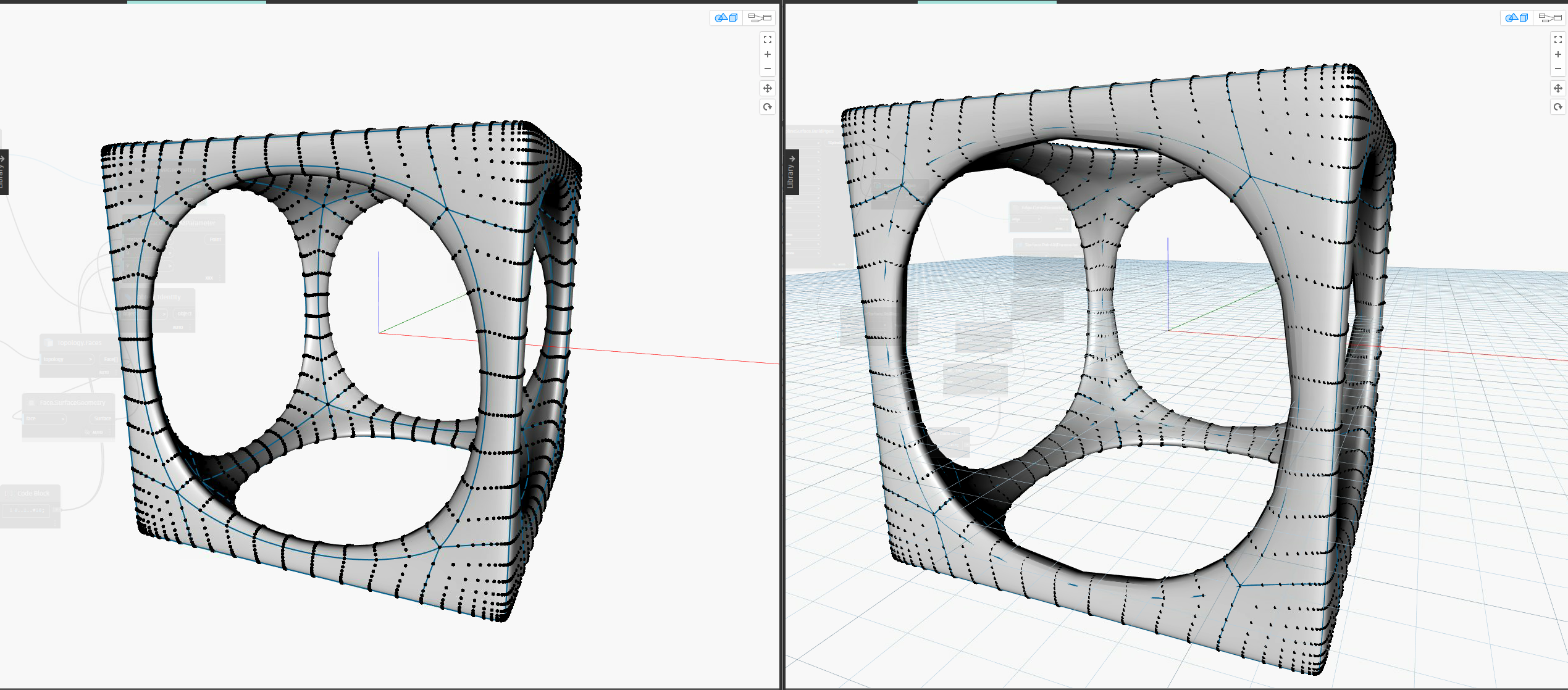Enable 3D background preview navigation in left window
The image size is (1568, 690).
pyautogui.click(x=726, y=18)
